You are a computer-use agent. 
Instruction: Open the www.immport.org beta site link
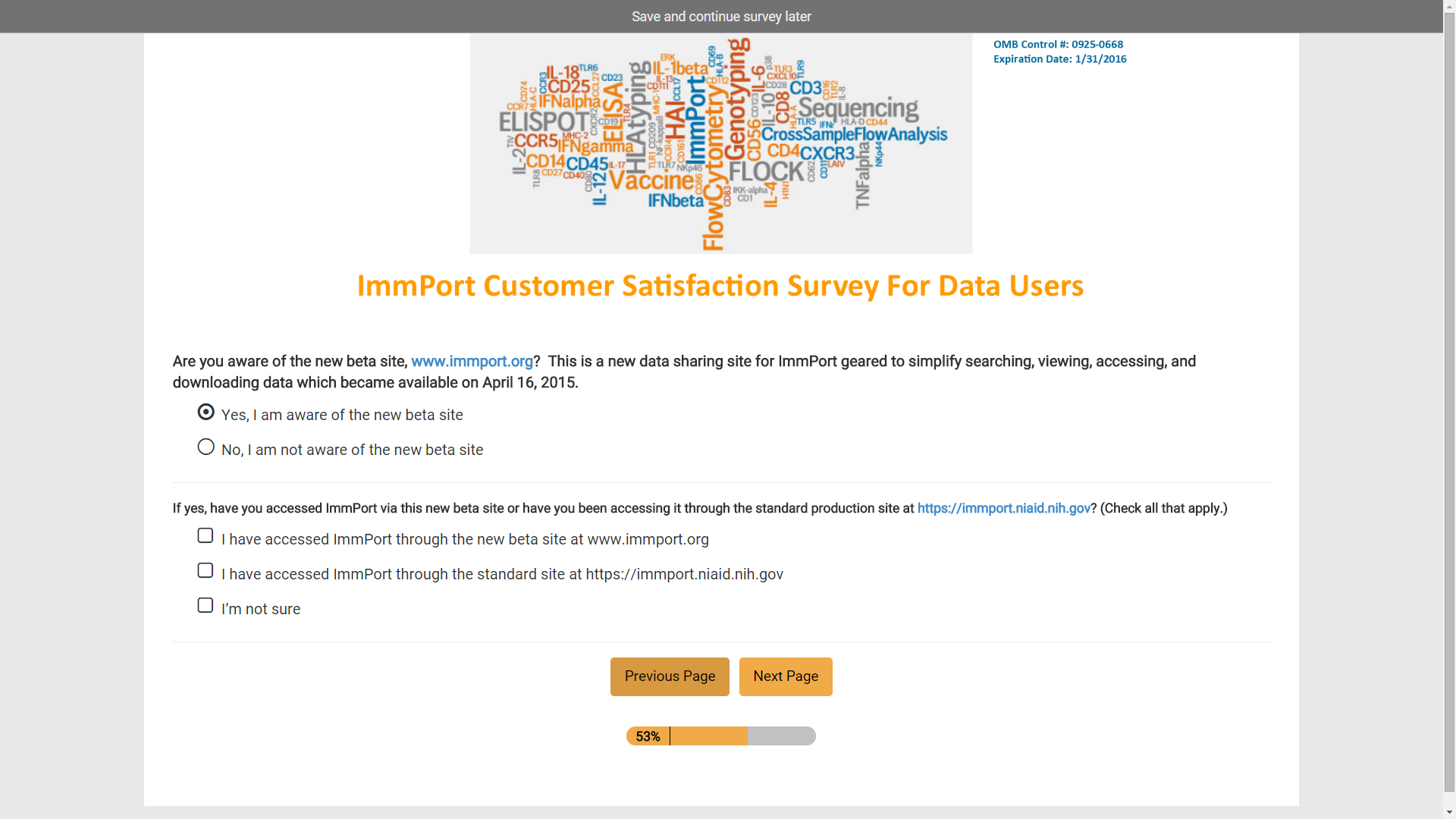tap(472, 362)
